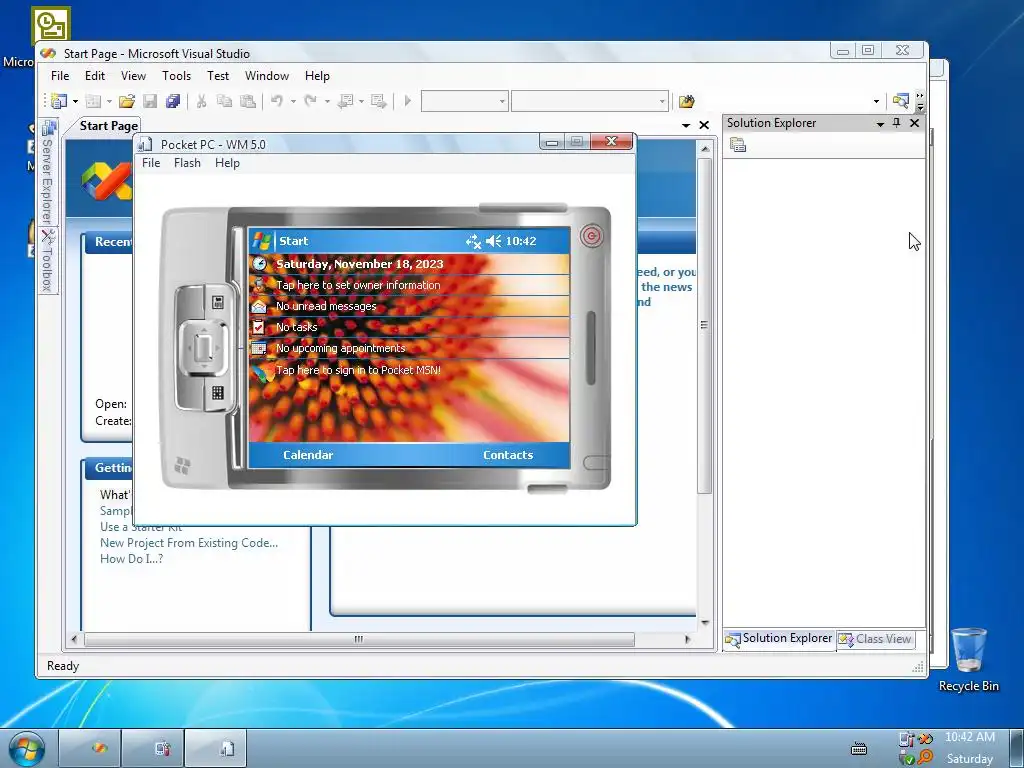Click the Solution Explorer Properties icon
This screenshot has width=1024, height=768.
point(738,145)
